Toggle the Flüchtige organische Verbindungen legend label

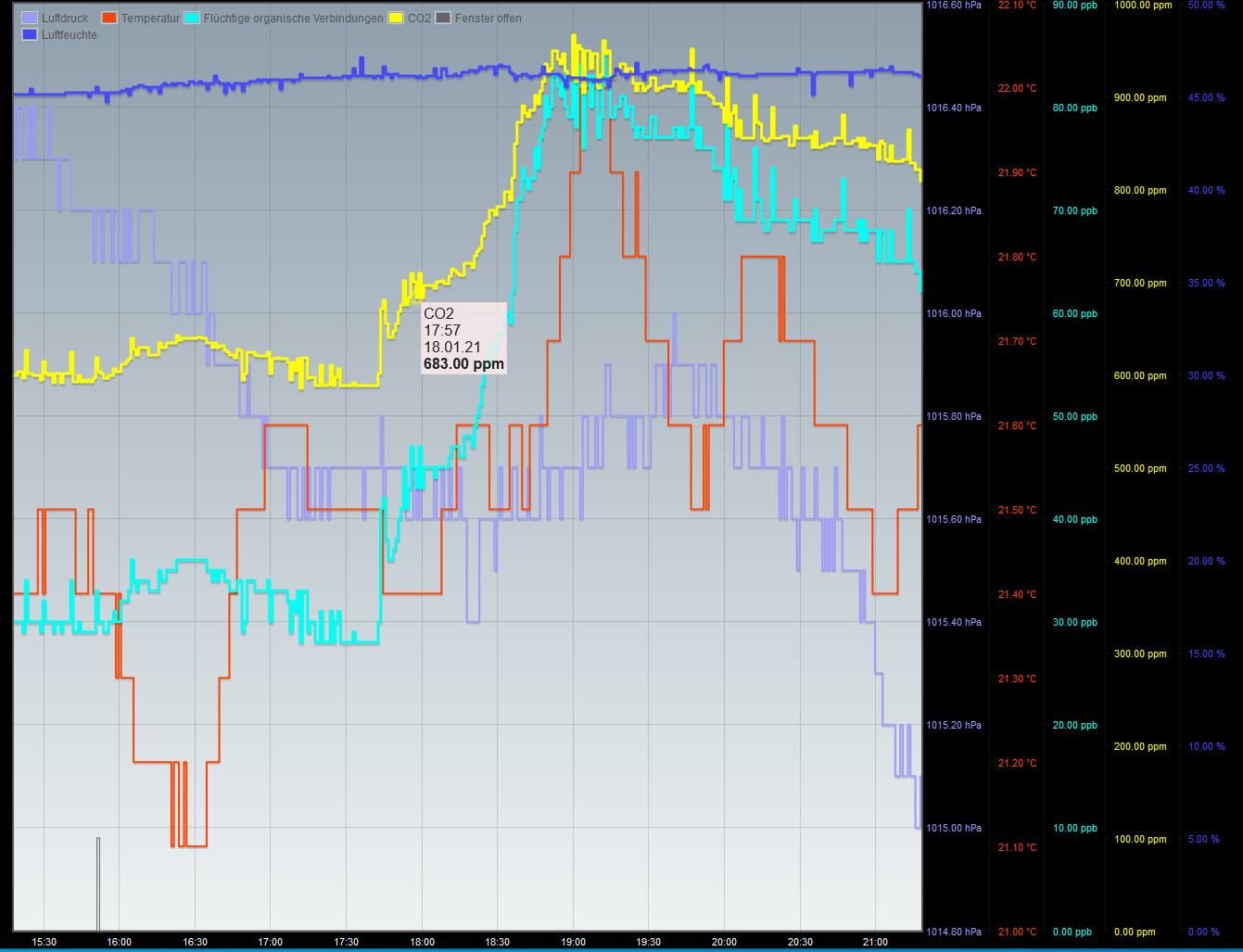[x=294, y=19]
